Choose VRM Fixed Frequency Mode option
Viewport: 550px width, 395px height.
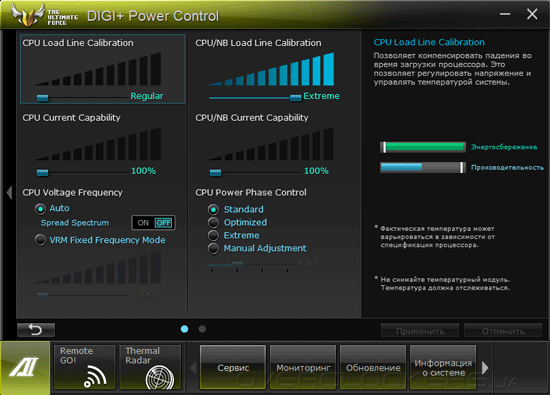(40, 240)
